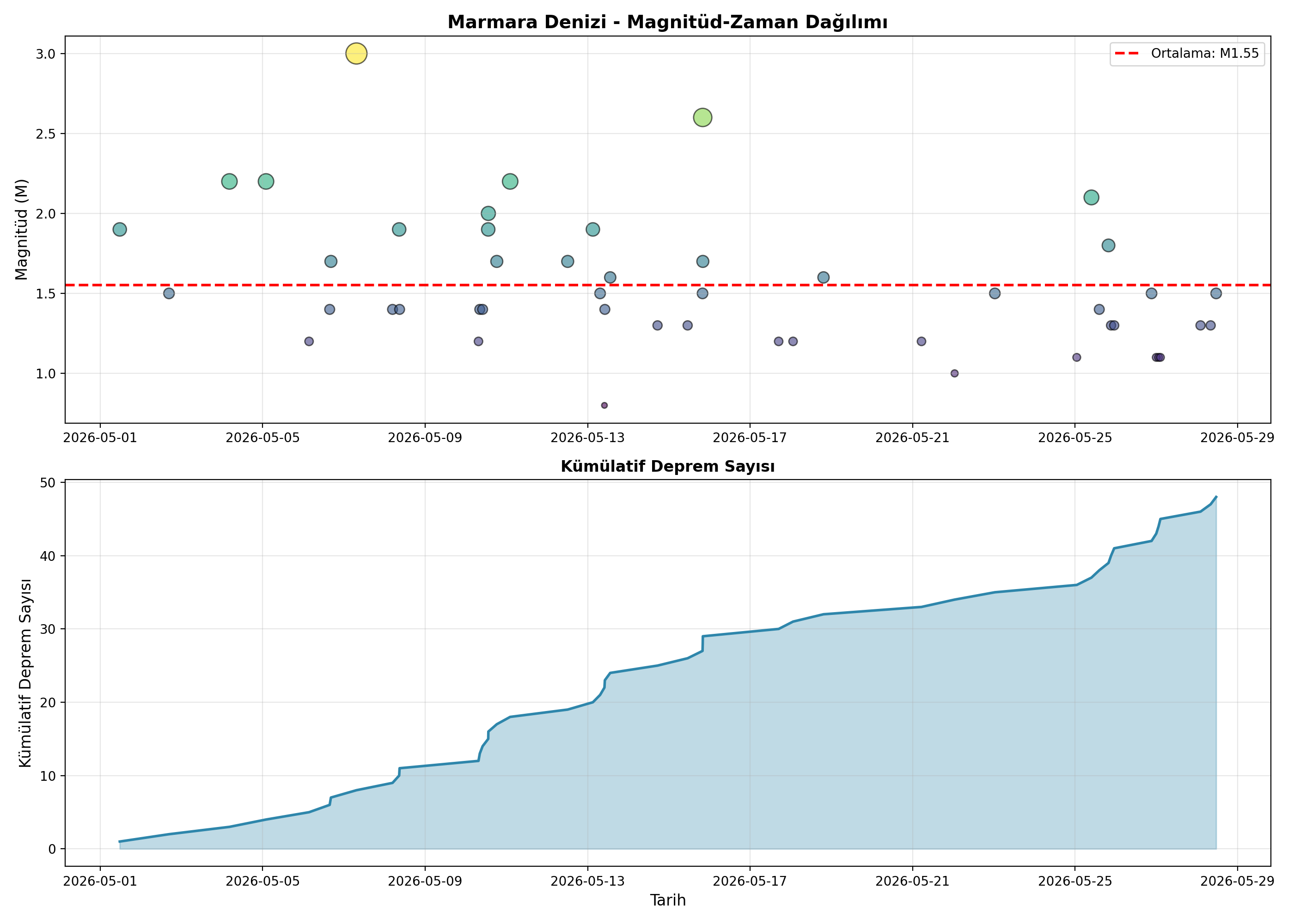Click the "1.0" magnitude tick label
This screenshot has height=924, width=1294.
(x=47, y=374)
